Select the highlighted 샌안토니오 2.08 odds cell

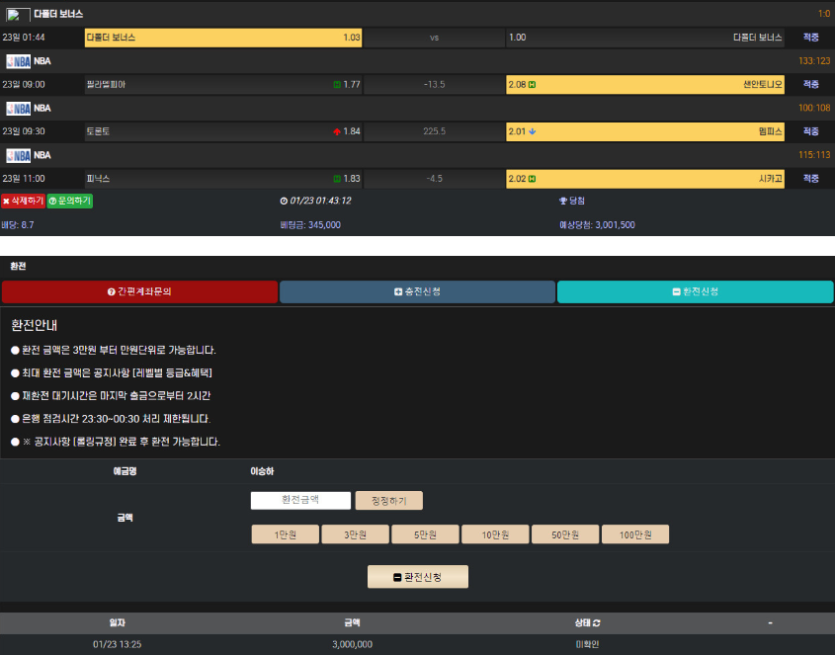click(x=645, y=85)
